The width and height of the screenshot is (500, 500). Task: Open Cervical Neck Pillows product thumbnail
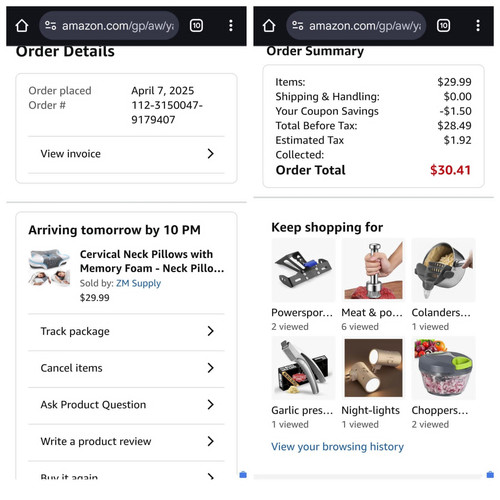click(49, 268)
